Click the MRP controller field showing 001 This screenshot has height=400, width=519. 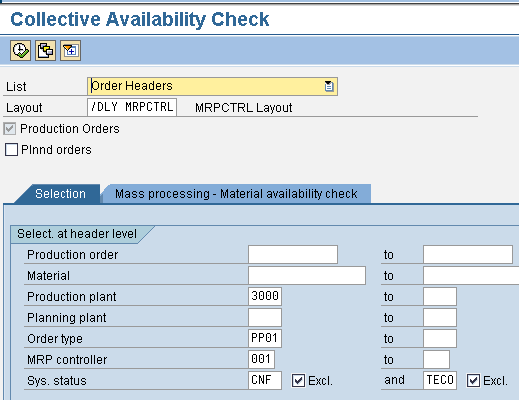pos(262,359)
